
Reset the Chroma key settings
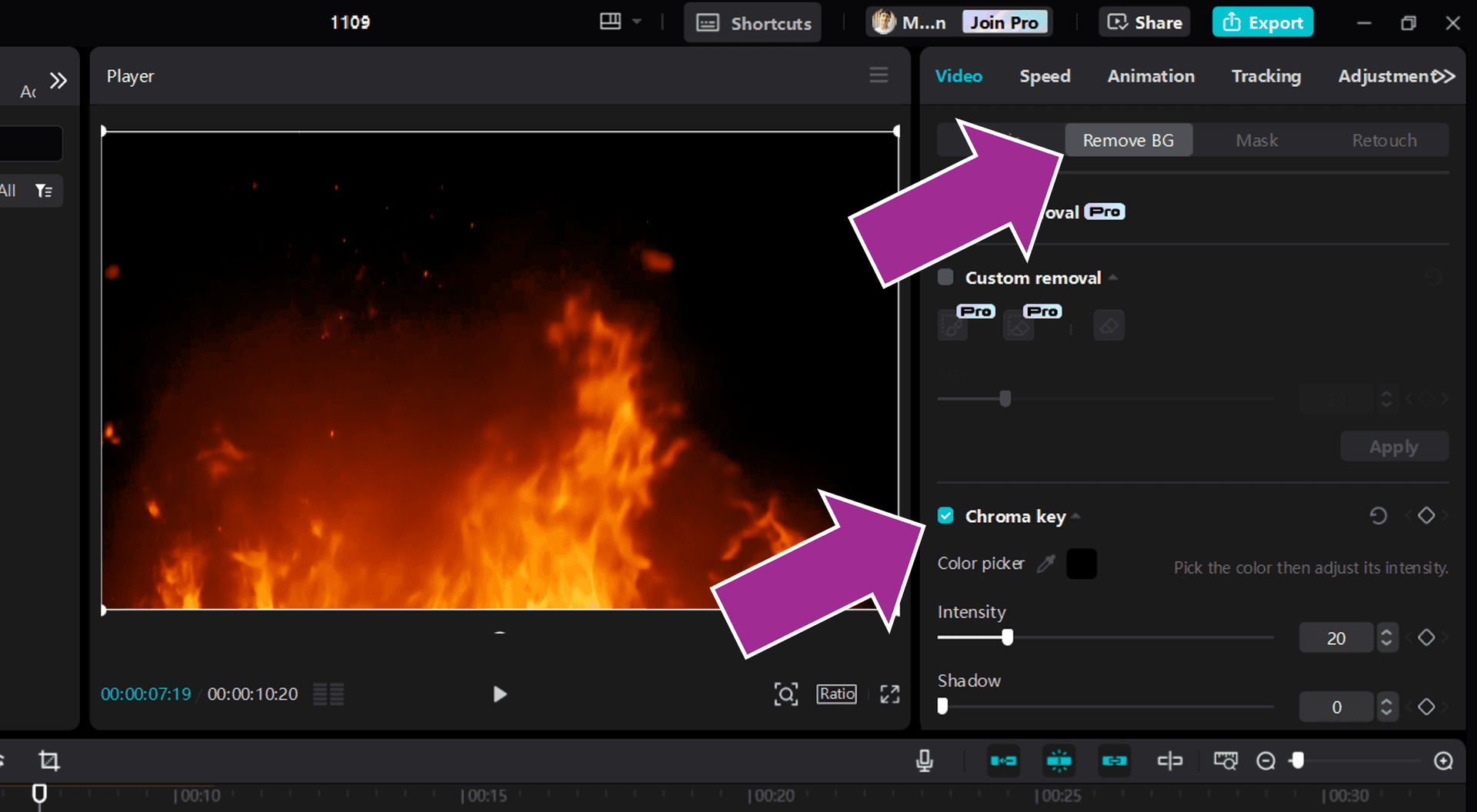click(x=1379, y=515)
